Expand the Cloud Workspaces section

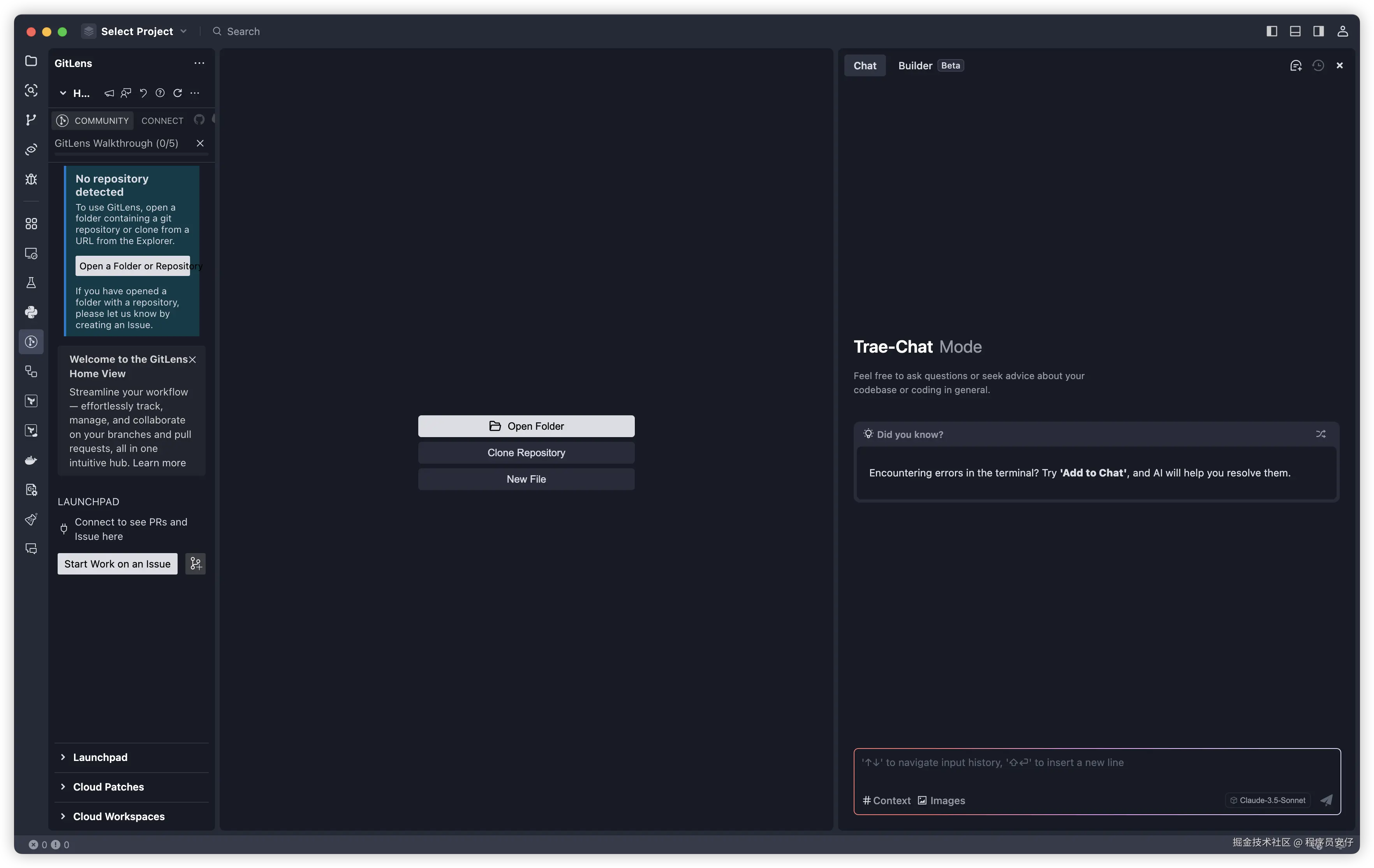118,816
